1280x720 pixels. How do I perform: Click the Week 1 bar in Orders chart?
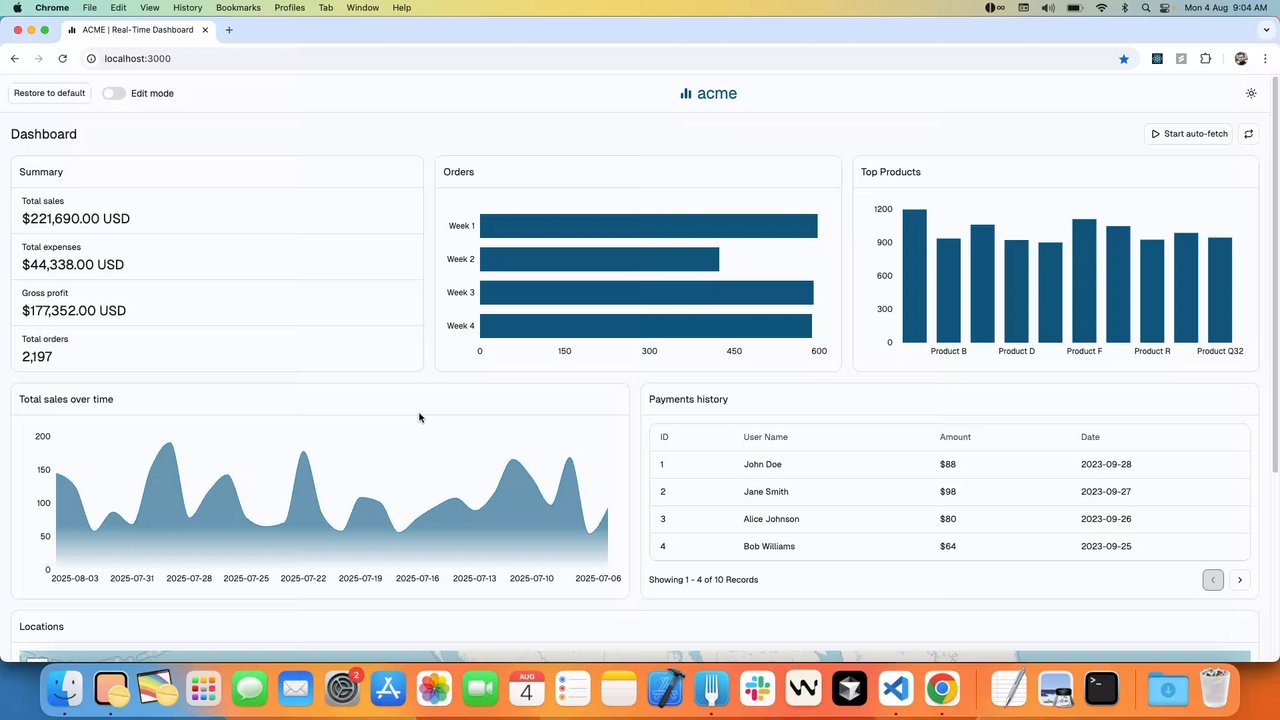[648, 226]
